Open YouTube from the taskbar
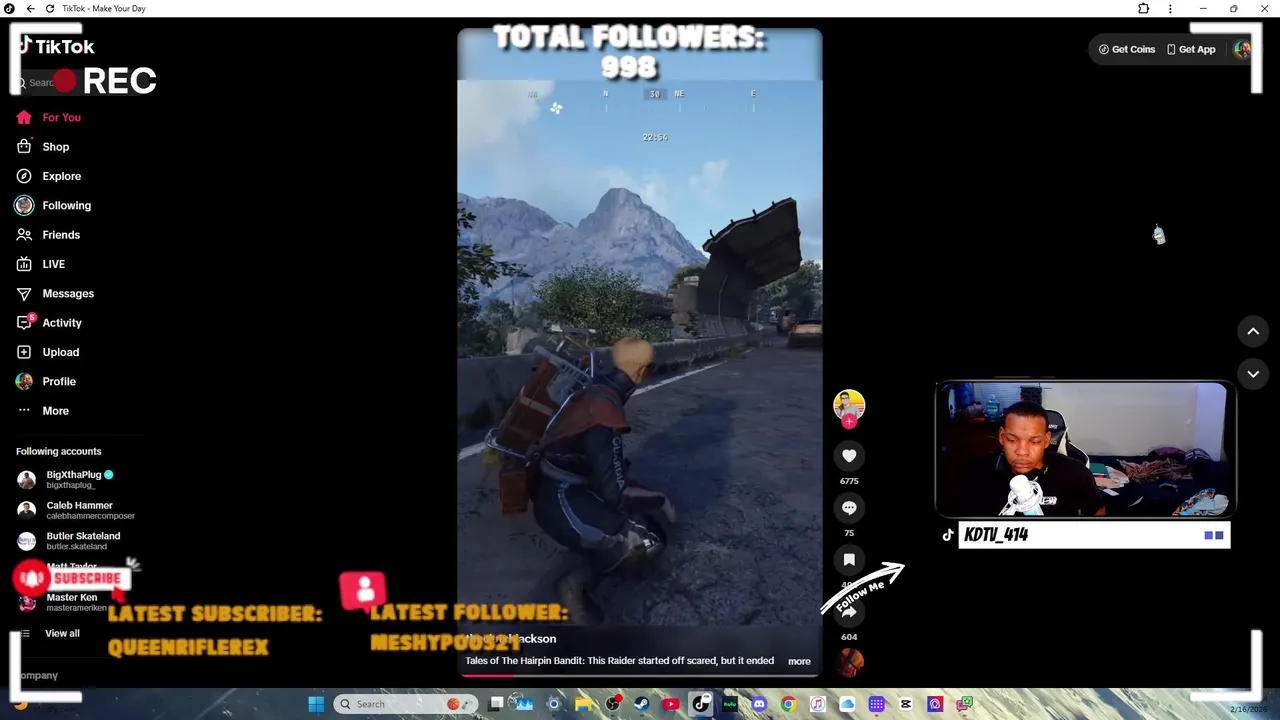Viewport: 1280px width, 720px height. 671,704
